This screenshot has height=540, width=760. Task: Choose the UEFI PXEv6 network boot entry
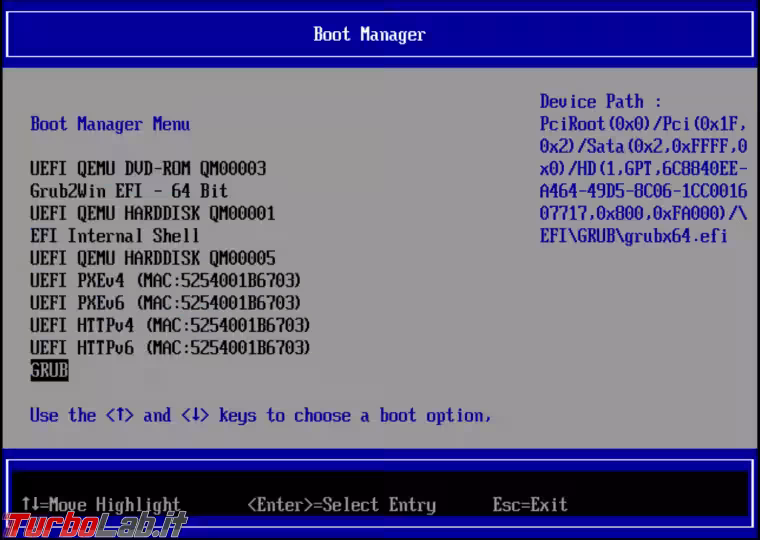coord(165,302)
